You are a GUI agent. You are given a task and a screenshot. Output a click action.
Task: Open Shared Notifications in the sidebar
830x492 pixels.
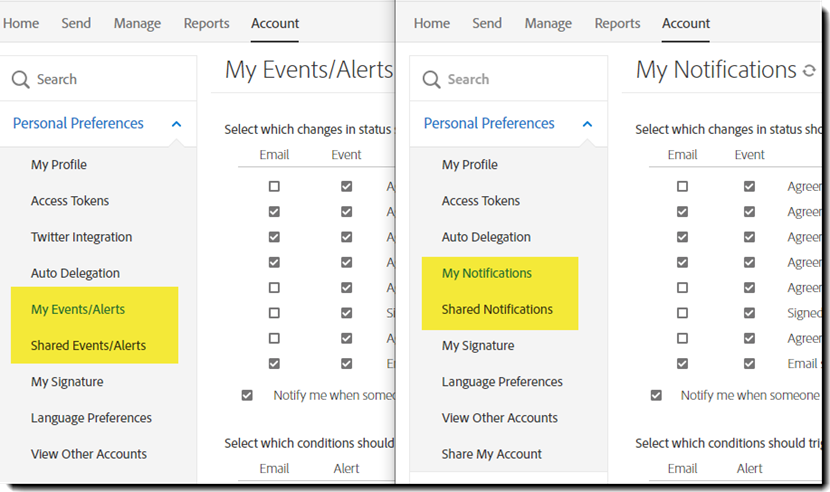(x=497, y=309)
